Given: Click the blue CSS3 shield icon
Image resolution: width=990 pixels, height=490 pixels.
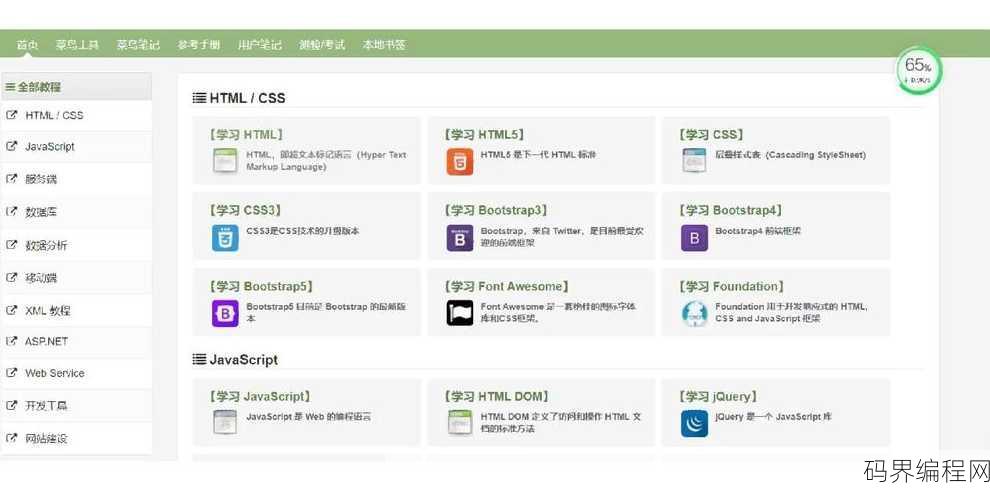Looking at the screenshot, I should (x=225, y=238).
